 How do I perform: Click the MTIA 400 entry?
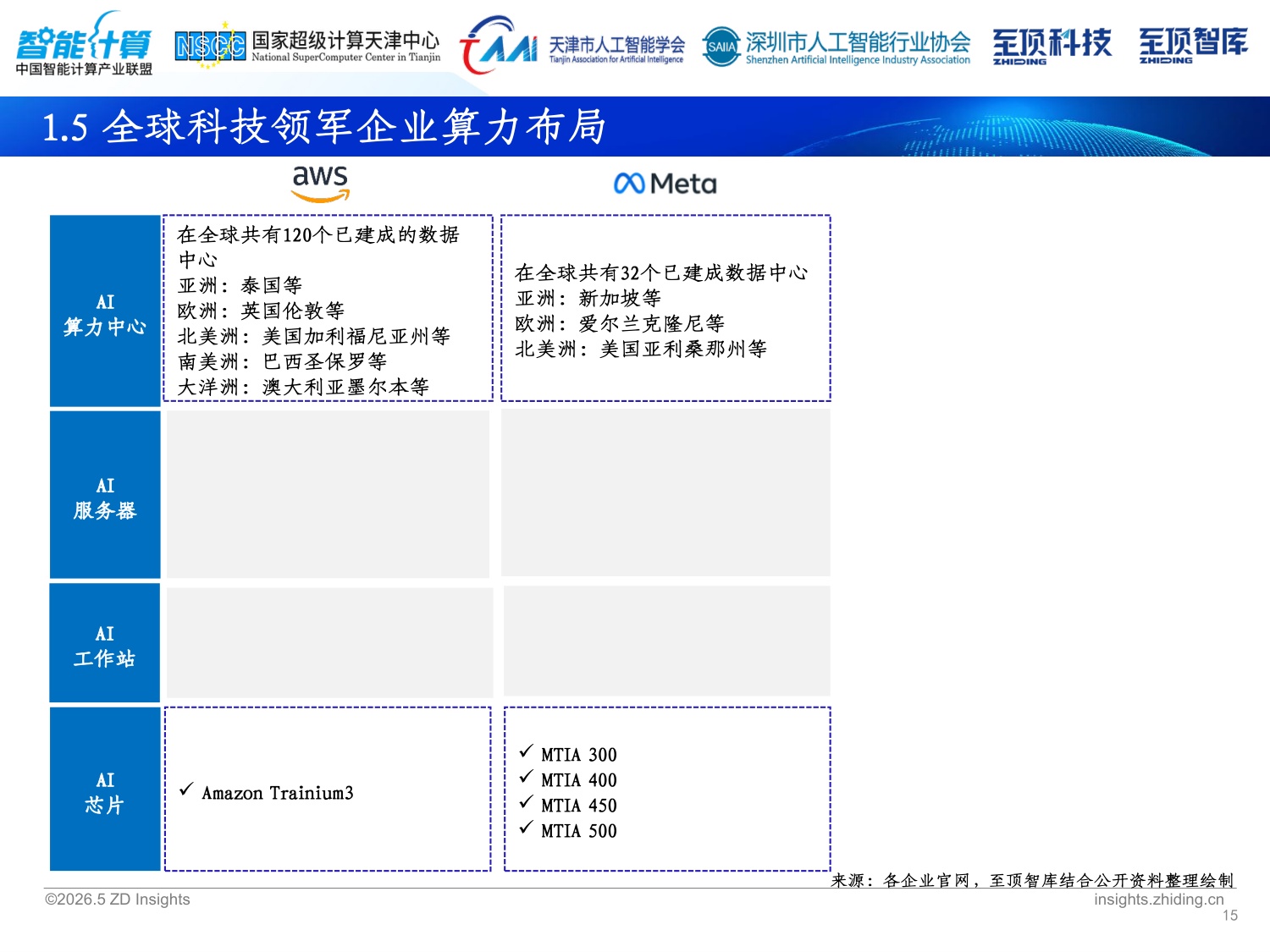[x=579, y=780]
